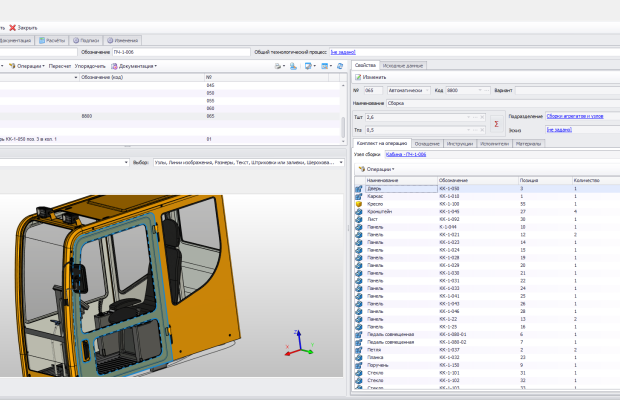The image size is (620, 400).
Task: Open the left Операции dropdown menu
Action: (x=27, y=66)
